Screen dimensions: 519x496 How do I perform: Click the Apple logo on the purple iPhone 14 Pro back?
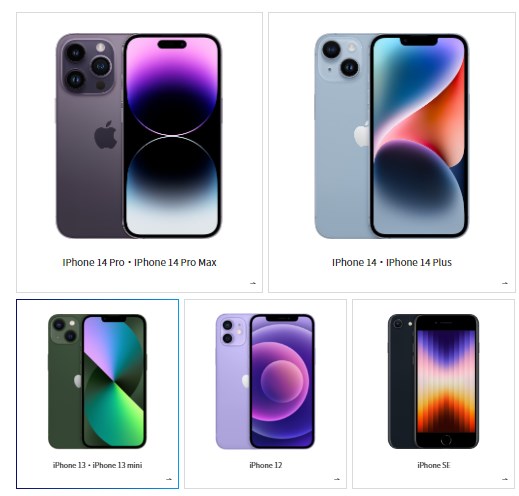point(106,135)
